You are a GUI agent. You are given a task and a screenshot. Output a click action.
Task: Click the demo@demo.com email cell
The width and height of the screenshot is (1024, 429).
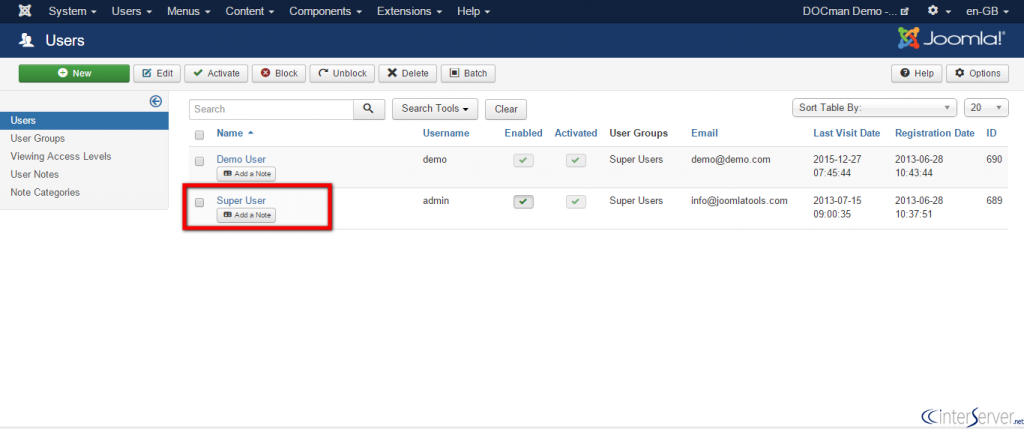point(731,159)
